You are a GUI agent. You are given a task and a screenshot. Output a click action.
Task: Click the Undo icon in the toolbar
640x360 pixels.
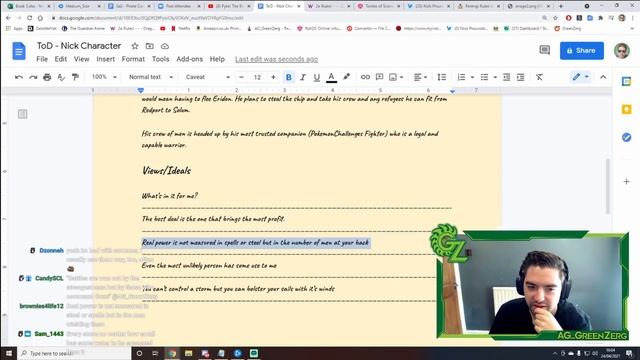coord(19,77)
